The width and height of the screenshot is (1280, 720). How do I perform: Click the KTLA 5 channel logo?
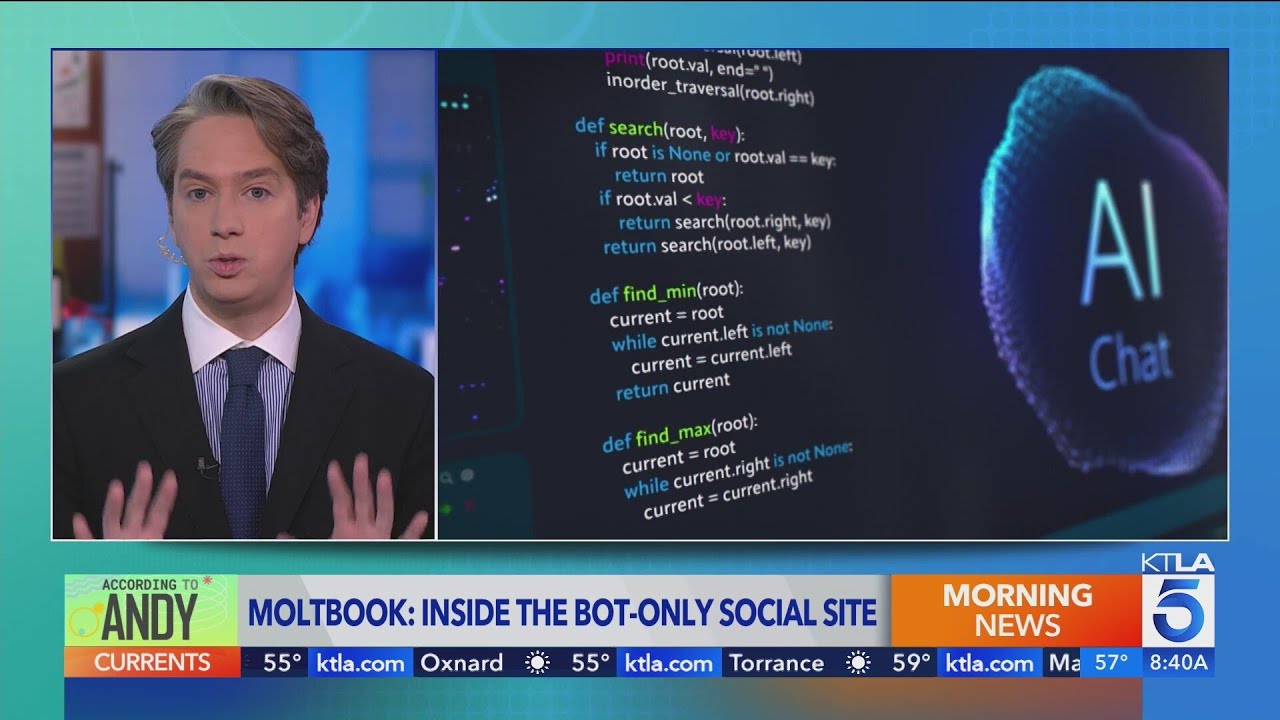pyautogui.click(x=1178, y=599)
